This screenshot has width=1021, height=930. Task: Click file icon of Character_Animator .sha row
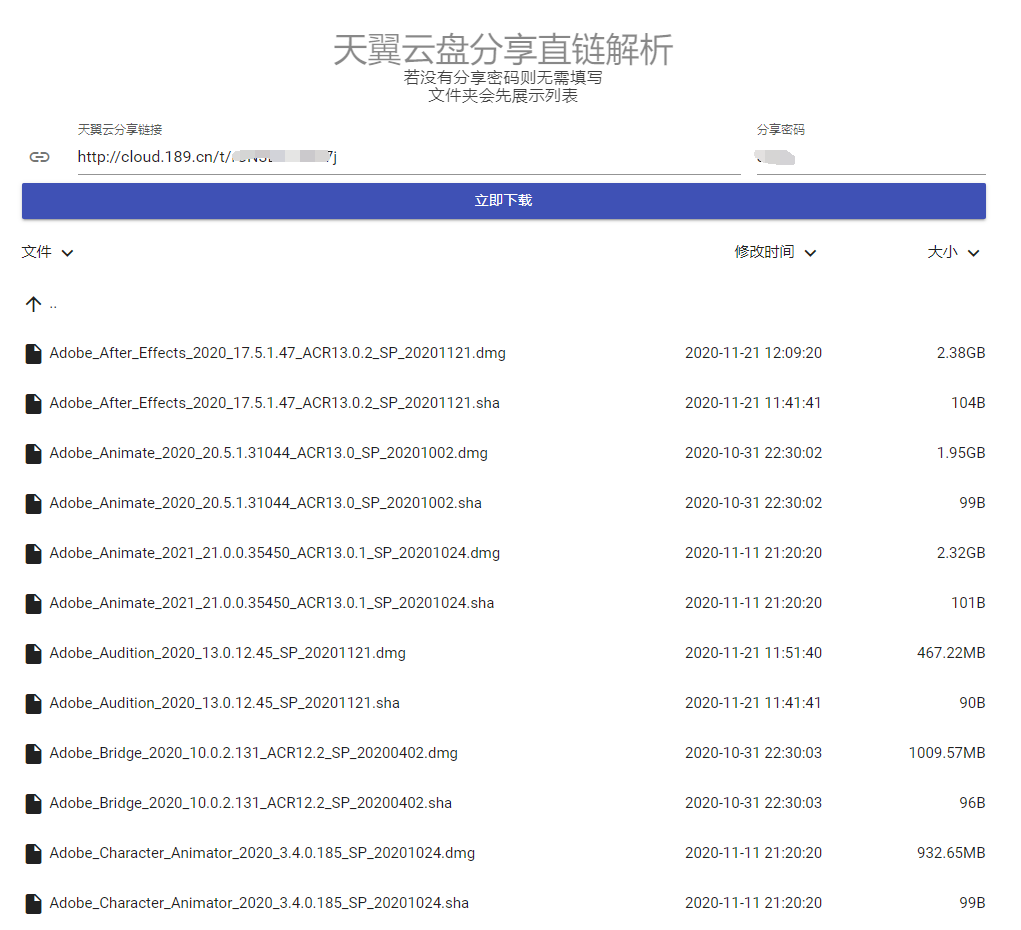(x=33, y=903)
